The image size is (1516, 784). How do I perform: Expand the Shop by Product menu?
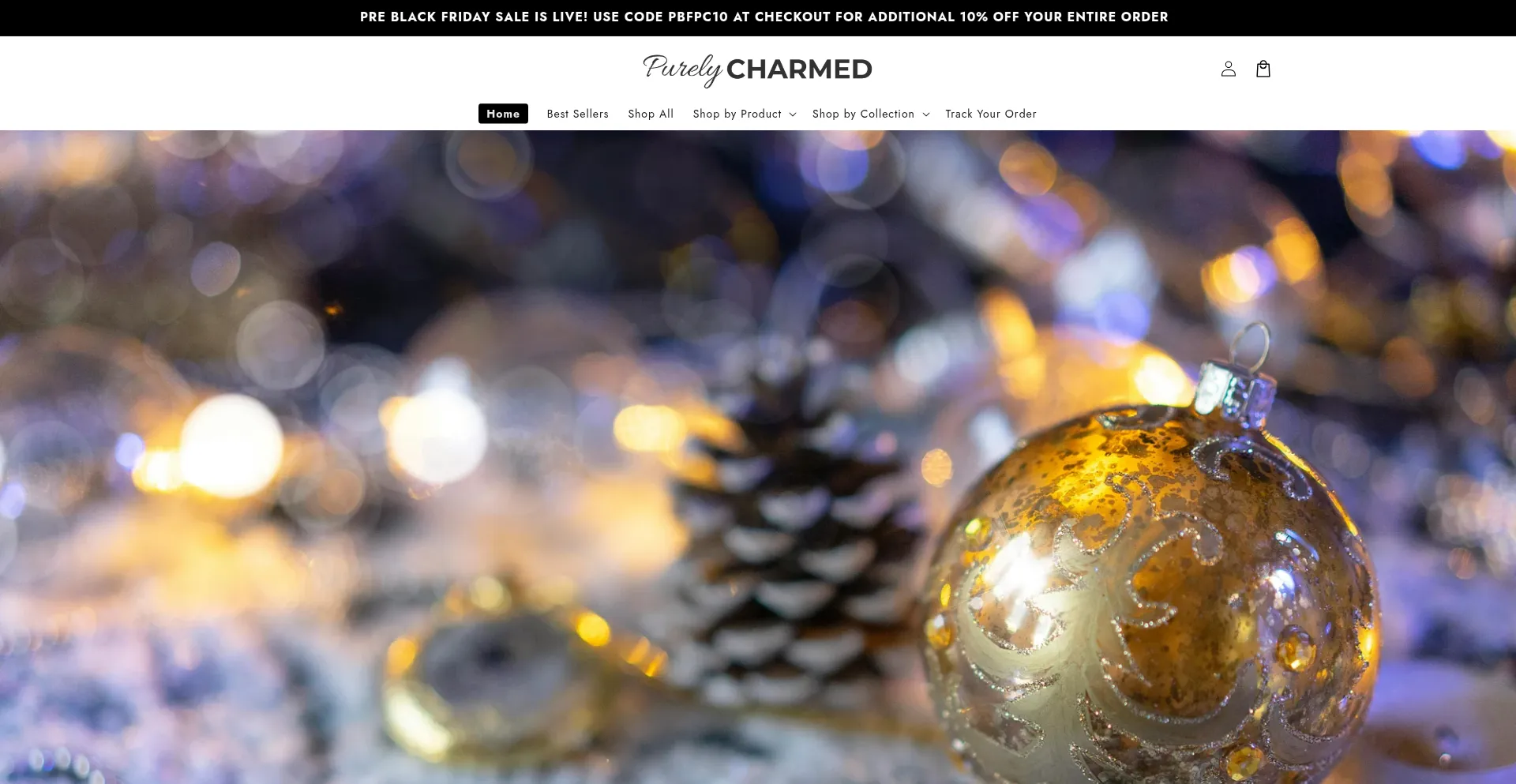[x=745, y=114]
